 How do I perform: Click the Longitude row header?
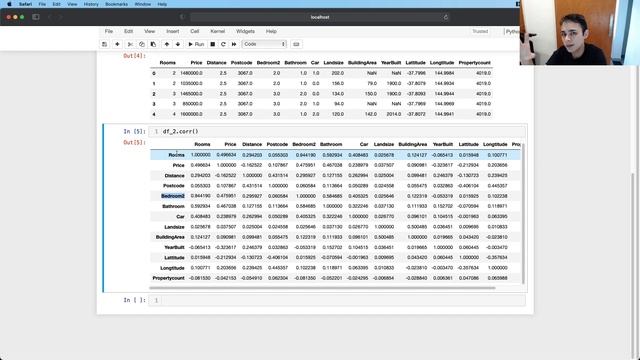[172, 268]
